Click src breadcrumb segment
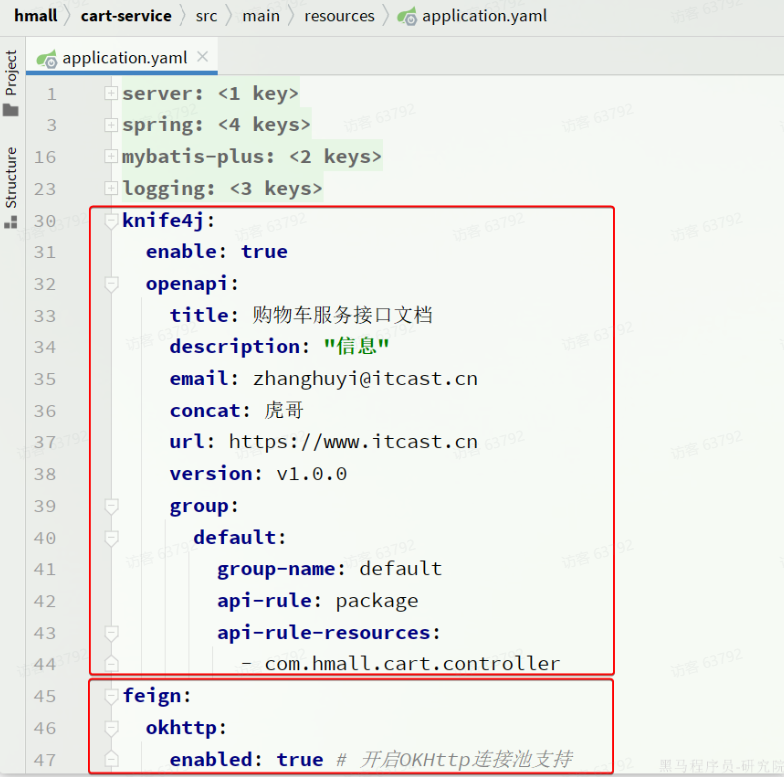 tap(206, 16)
